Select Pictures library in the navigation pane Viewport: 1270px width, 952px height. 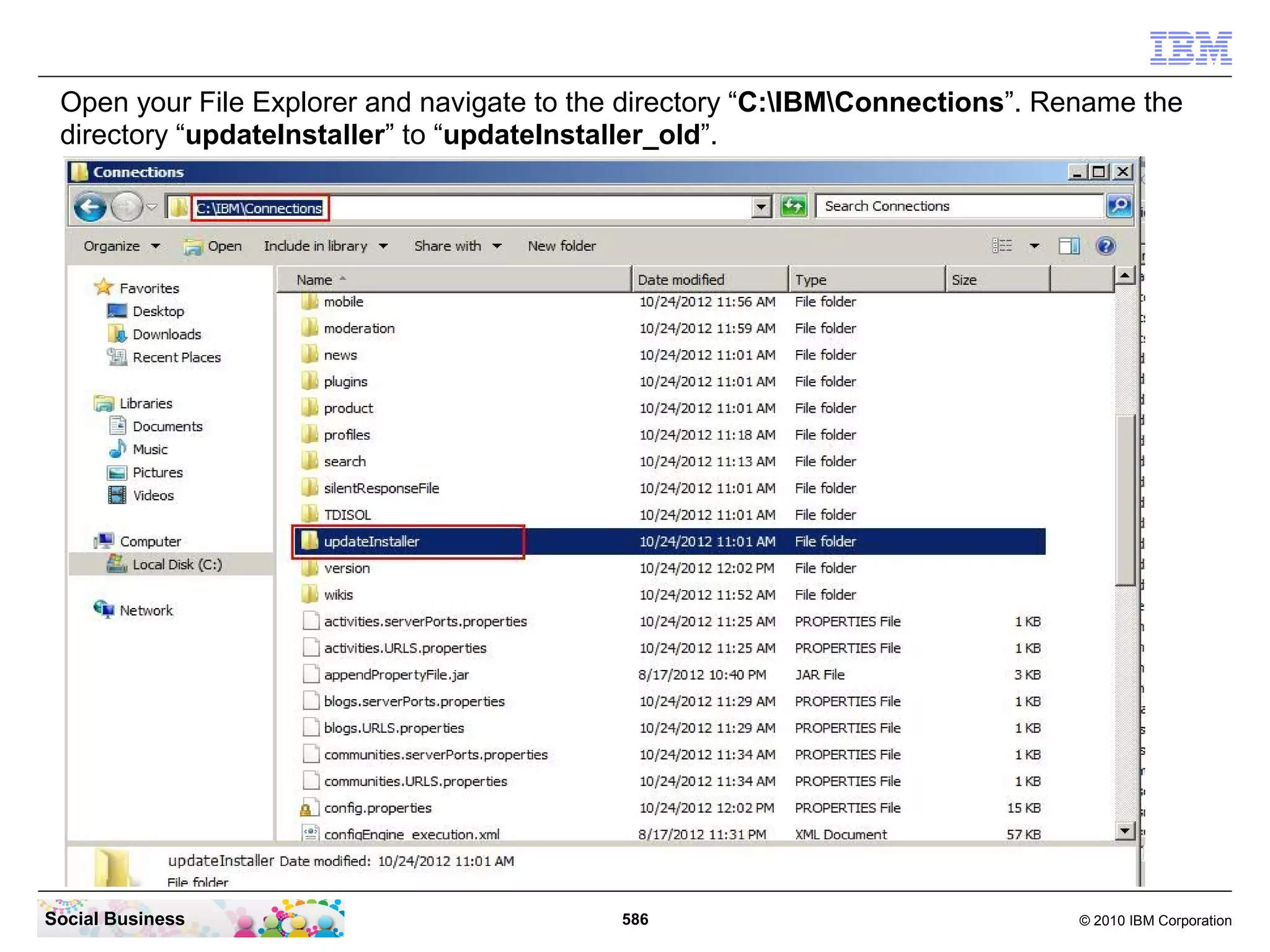[146, 472]
